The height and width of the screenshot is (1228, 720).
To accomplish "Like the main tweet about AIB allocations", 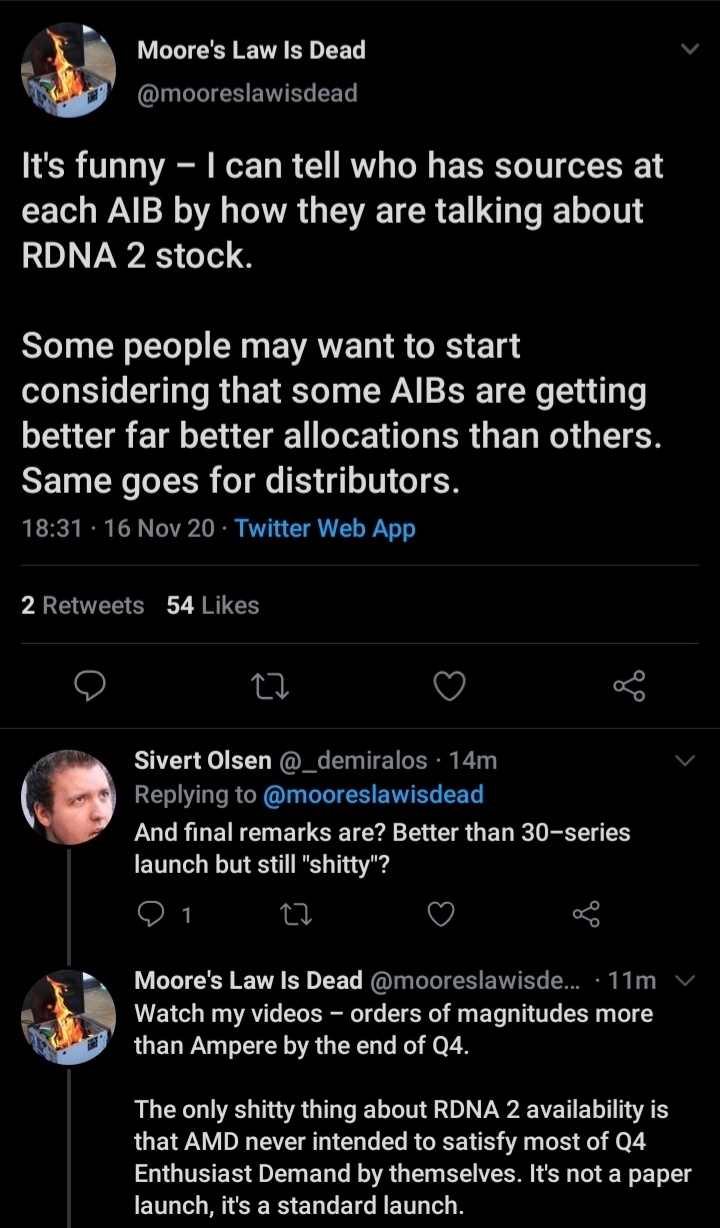I will (x=449, y=686).
